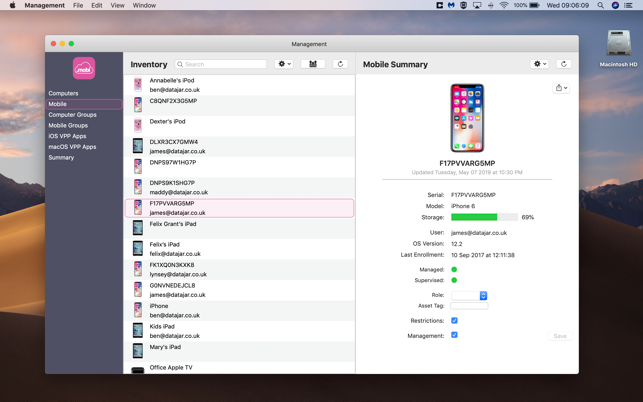The image size is (643, 402).
Task: Click the Siri icon in menu bar
Action: pos(615,5)
